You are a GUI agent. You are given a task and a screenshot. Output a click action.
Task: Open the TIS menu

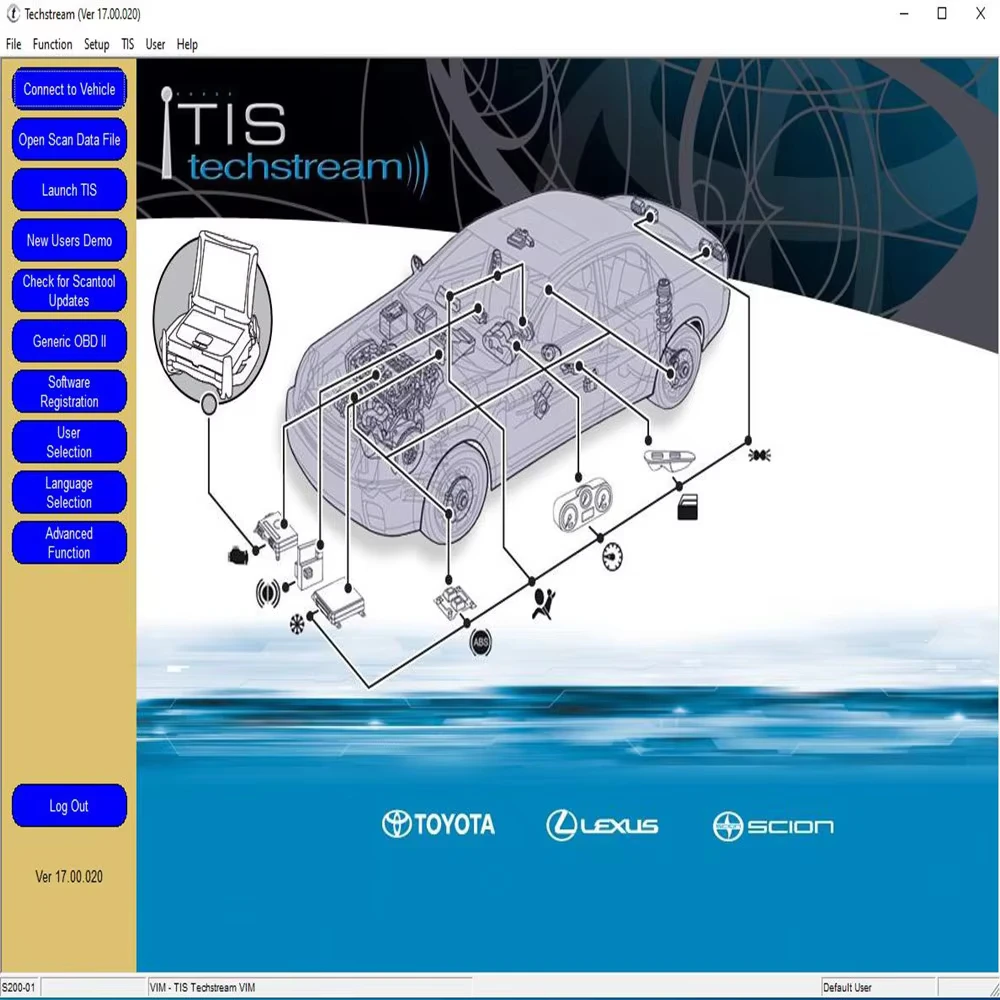pos(128,44)
